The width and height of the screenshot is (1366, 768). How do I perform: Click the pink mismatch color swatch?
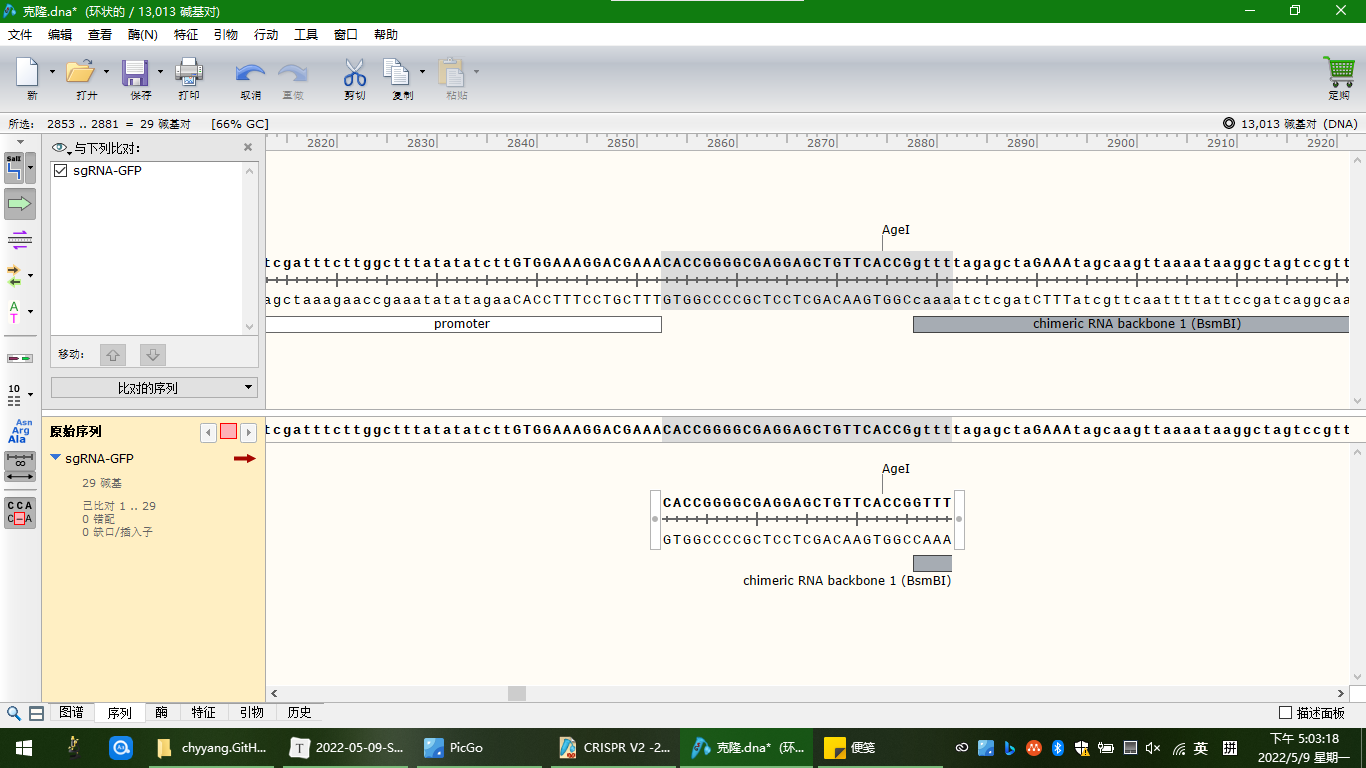[x=228, y=432]
